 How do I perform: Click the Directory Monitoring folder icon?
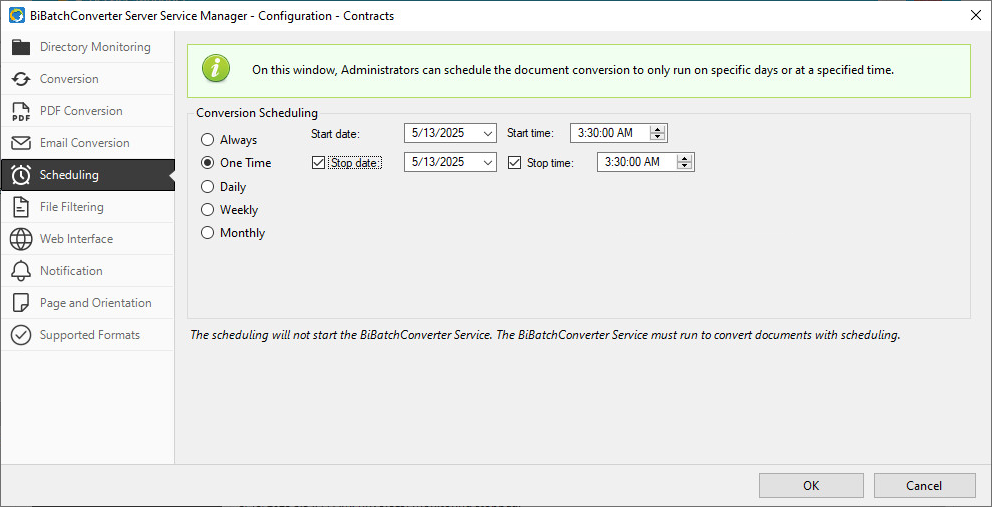point(21,47)
